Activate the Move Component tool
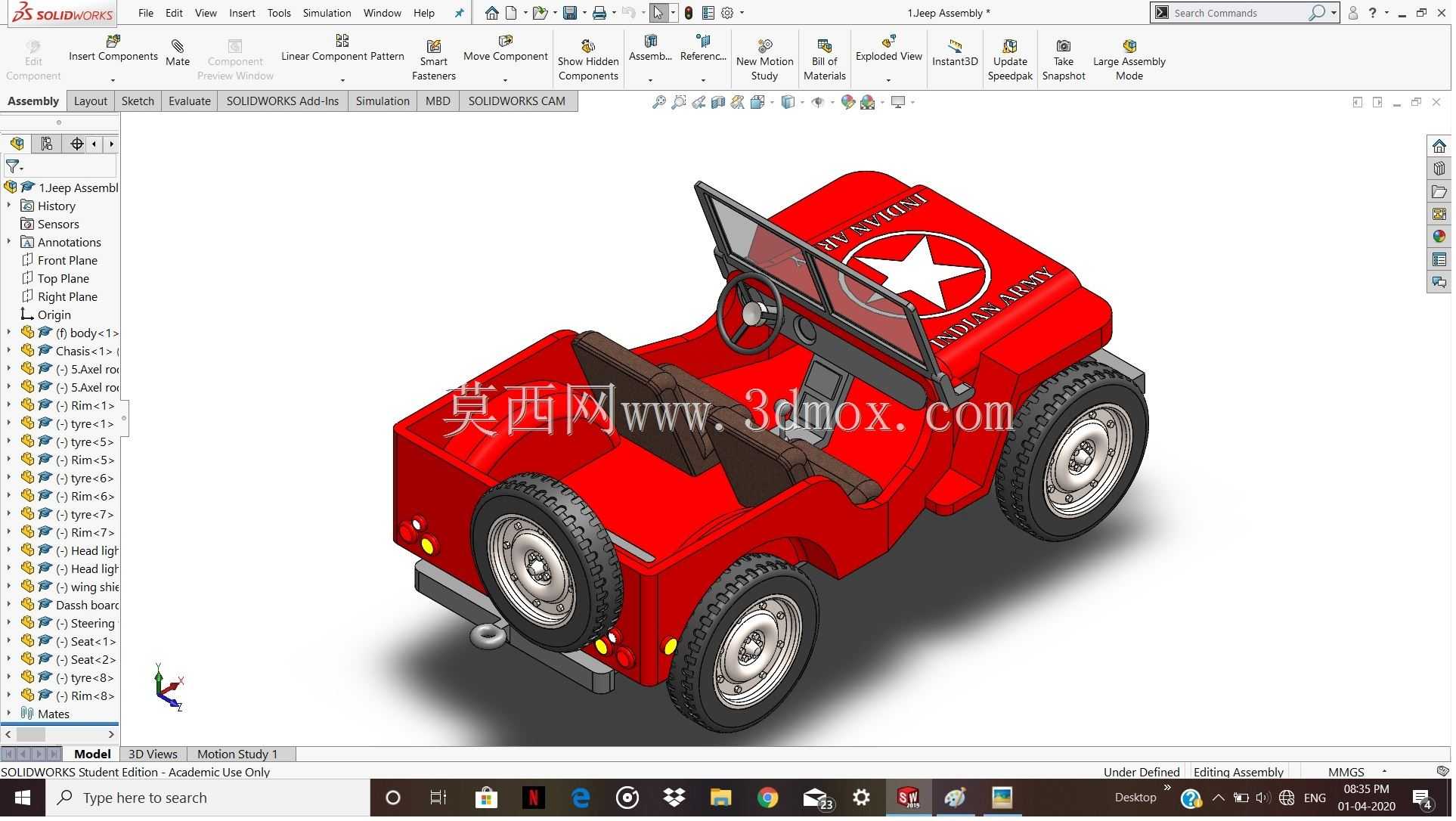Viewport: 1456px width, 821px height. tap(506, 48)
